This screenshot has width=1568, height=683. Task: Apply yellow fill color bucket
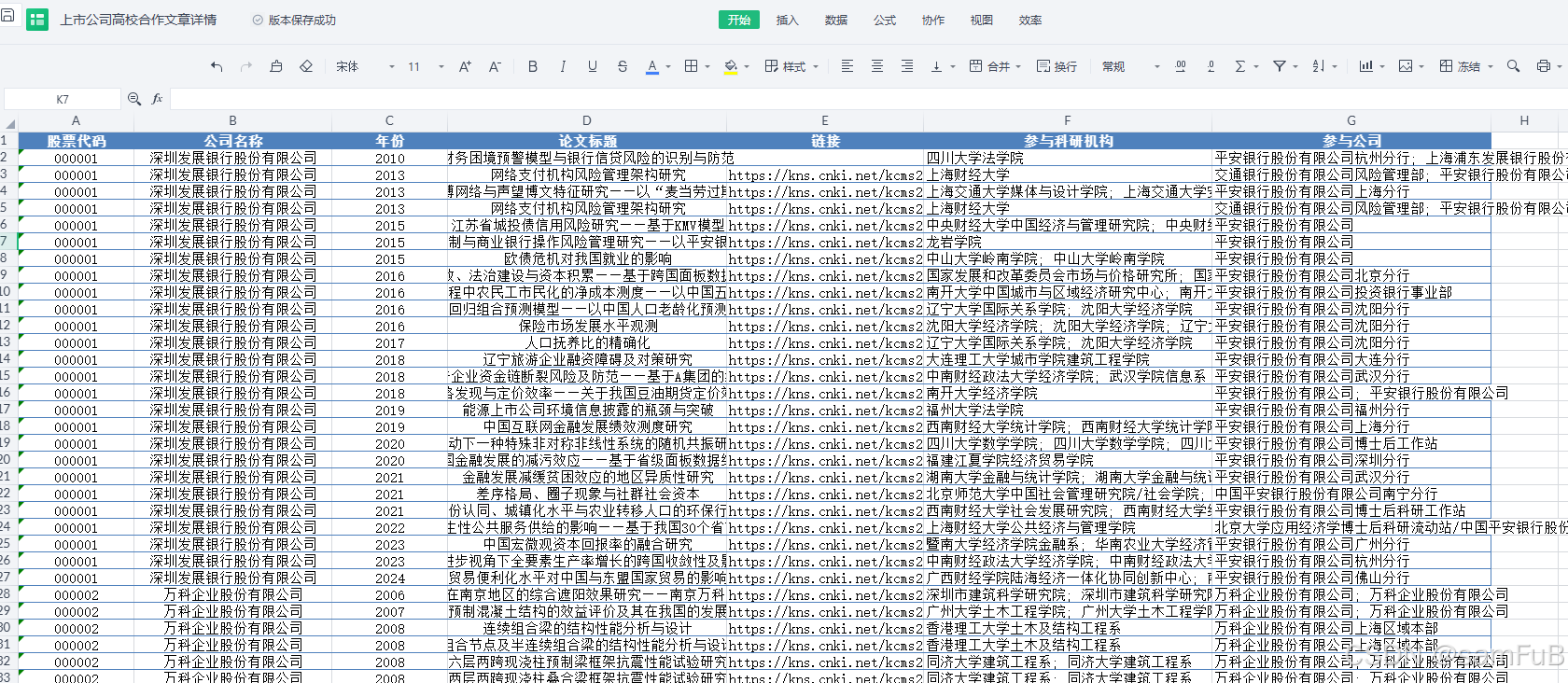coord(731,66)
